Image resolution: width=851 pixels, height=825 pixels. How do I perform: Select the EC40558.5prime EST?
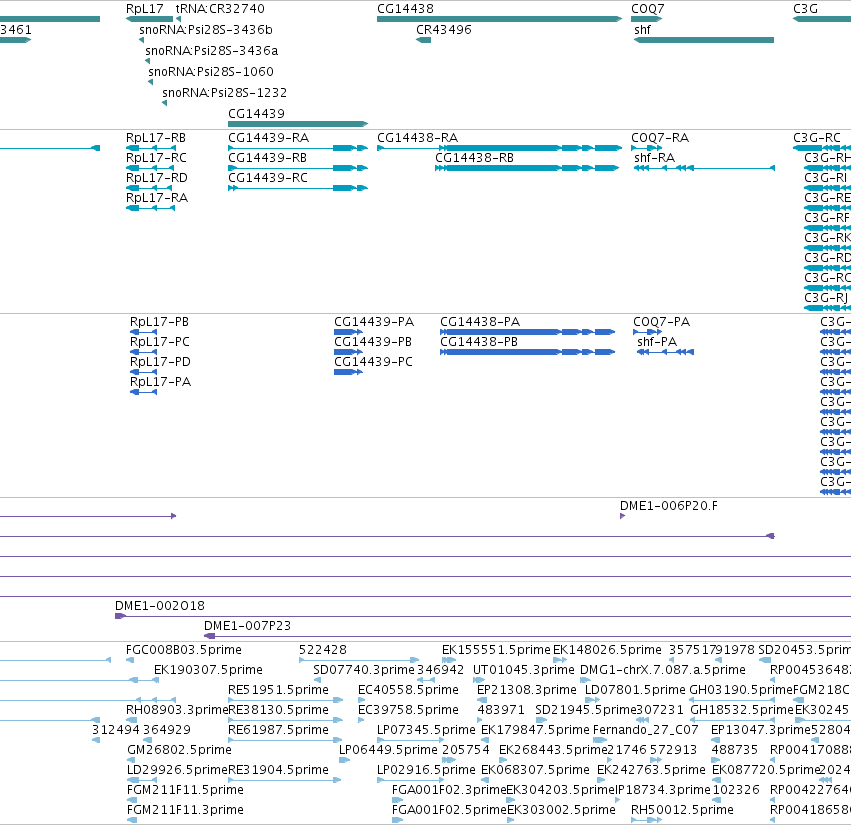(361, 700)
